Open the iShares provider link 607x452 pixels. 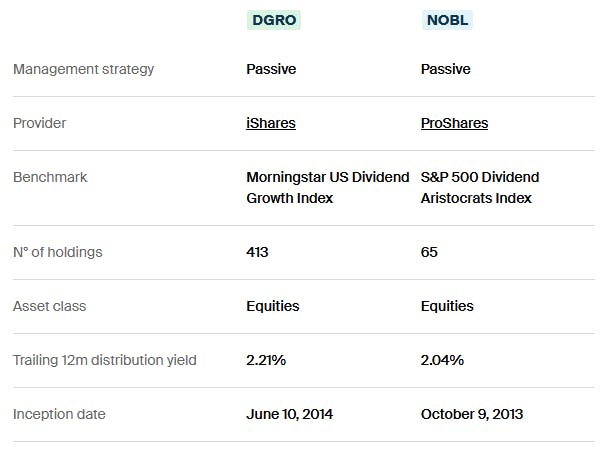(271, 123)
